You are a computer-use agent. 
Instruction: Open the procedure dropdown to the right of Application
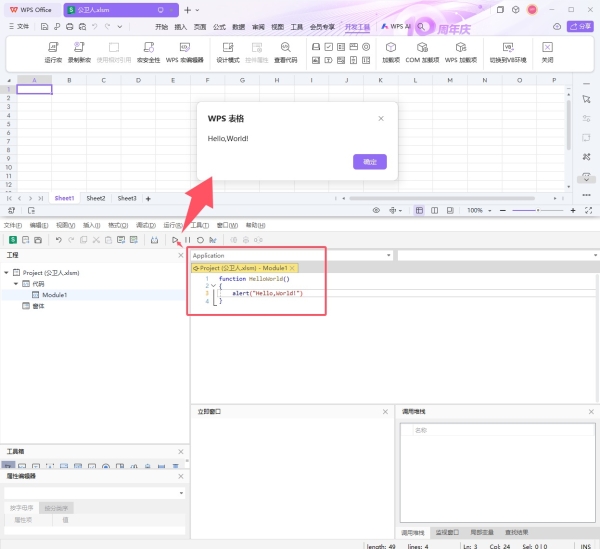595,255
